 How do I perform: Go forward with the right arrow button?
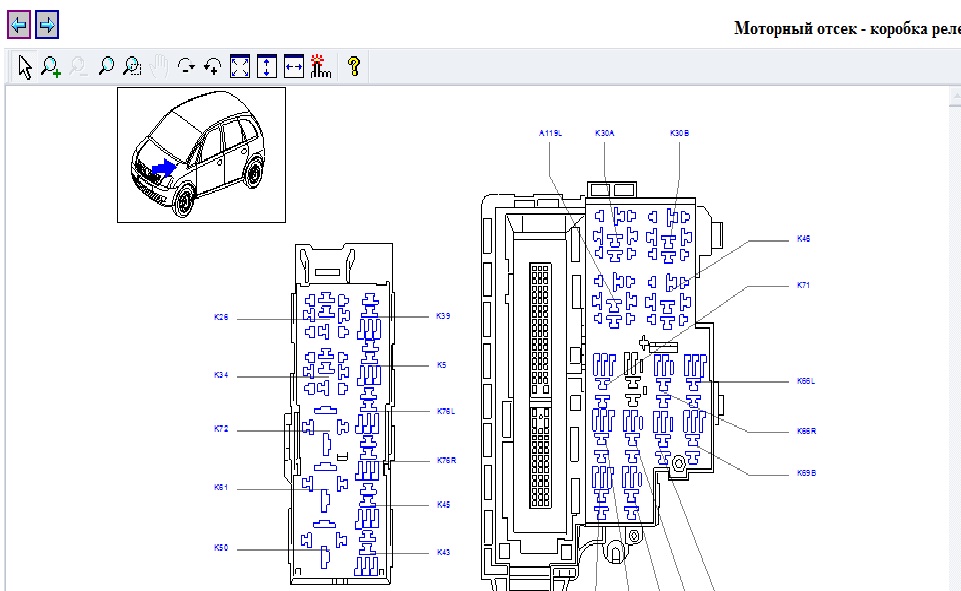click(x=47, y=24)
